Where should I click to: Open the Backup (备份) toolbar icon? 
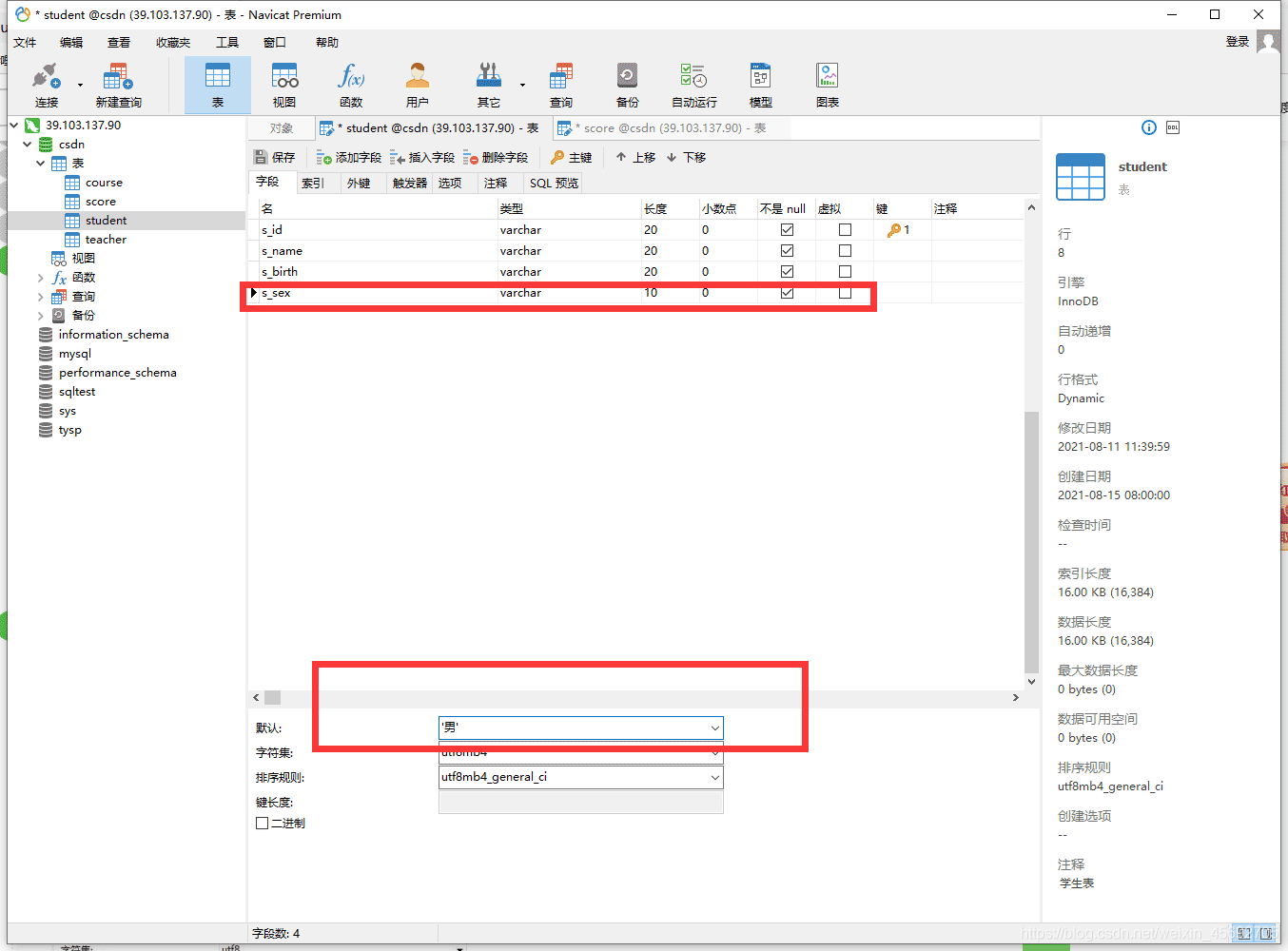[627, 77]
